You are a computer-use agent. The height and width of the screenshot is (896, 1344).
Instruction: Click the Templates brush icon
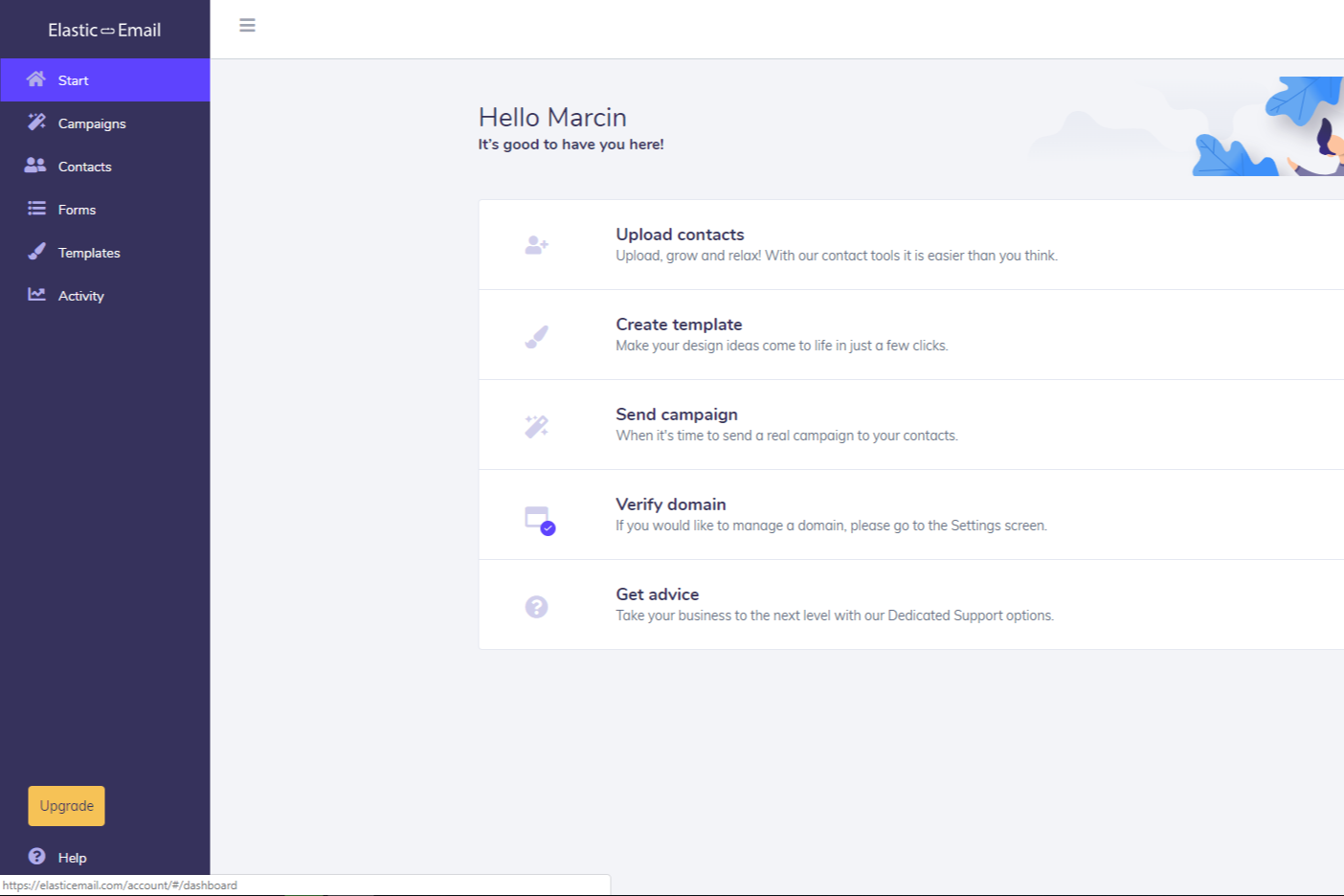(x=35, y=252)
